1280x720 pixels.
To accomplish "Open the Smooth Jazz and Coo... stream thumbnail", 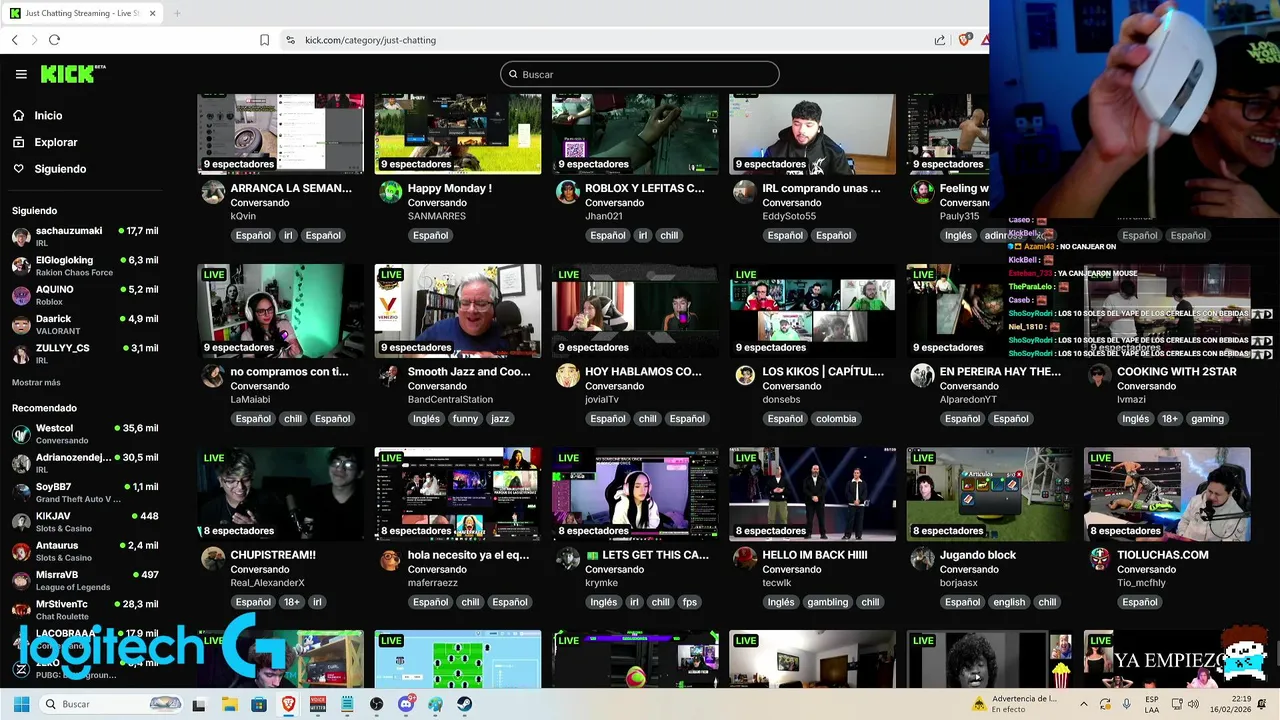I will tap(458, 311).
